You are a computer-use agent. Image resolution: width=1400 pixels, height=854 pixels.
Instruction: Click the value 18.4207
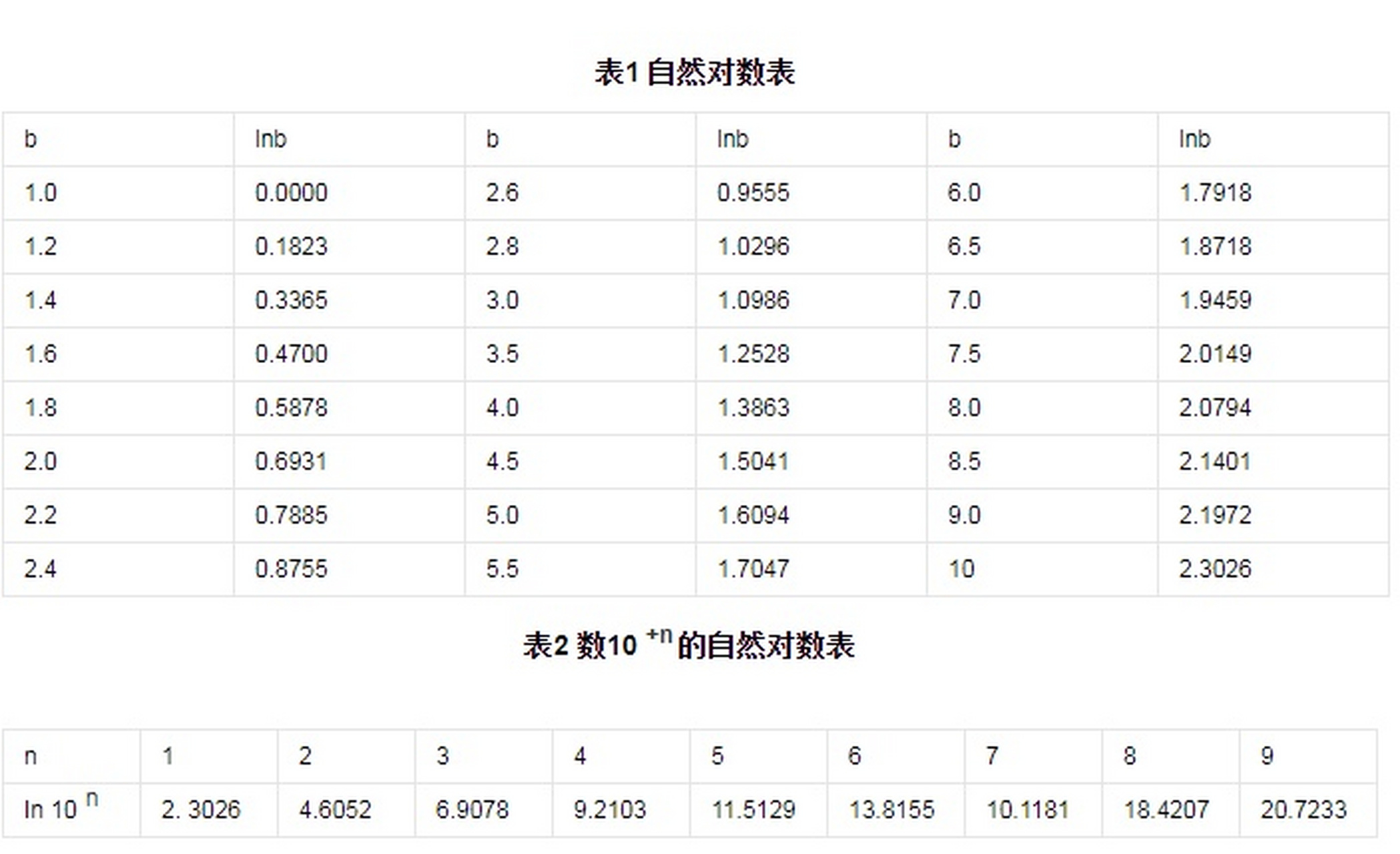1166,810
